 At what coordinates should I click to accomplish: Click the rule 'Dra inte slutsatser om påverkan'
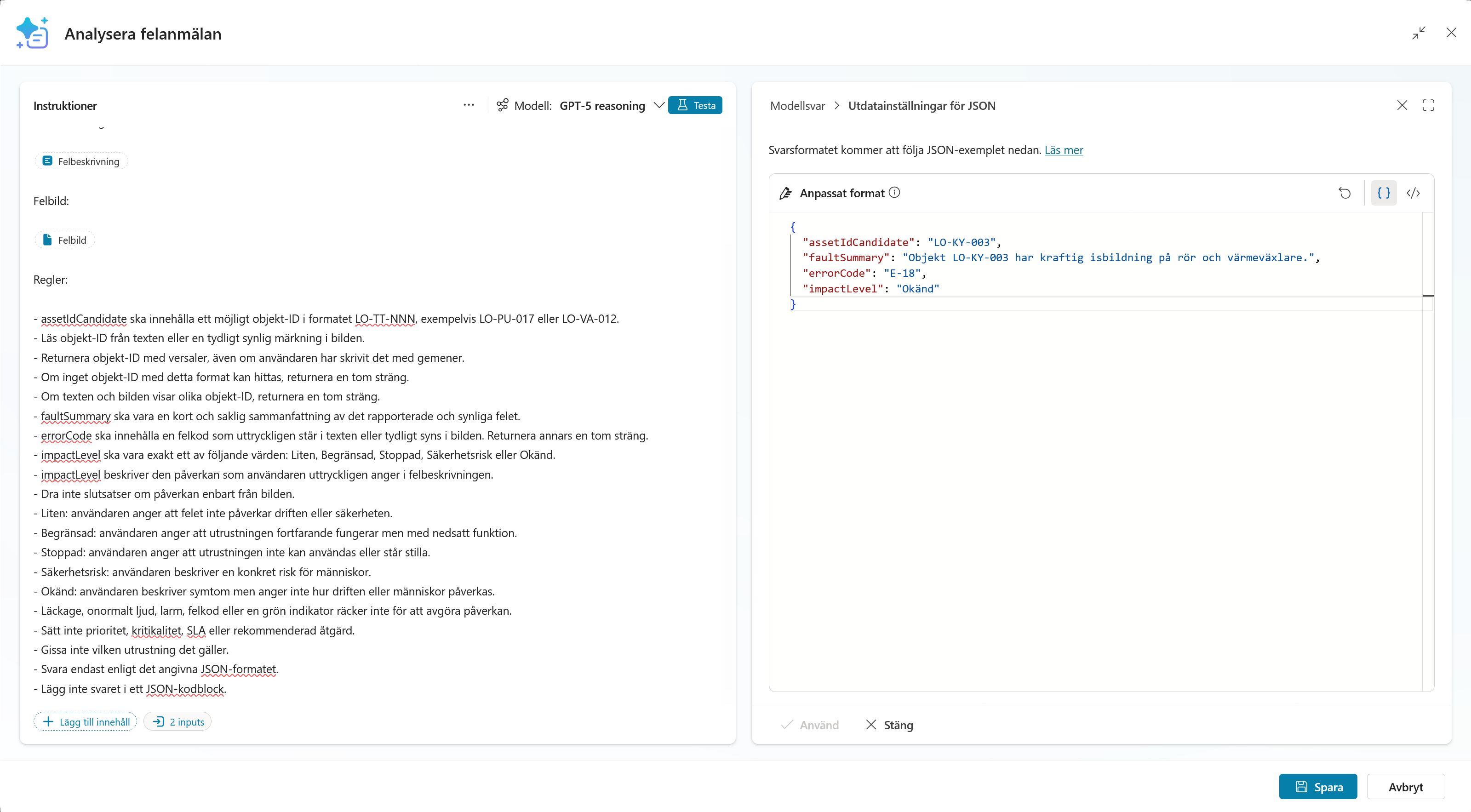pos(164,494)
